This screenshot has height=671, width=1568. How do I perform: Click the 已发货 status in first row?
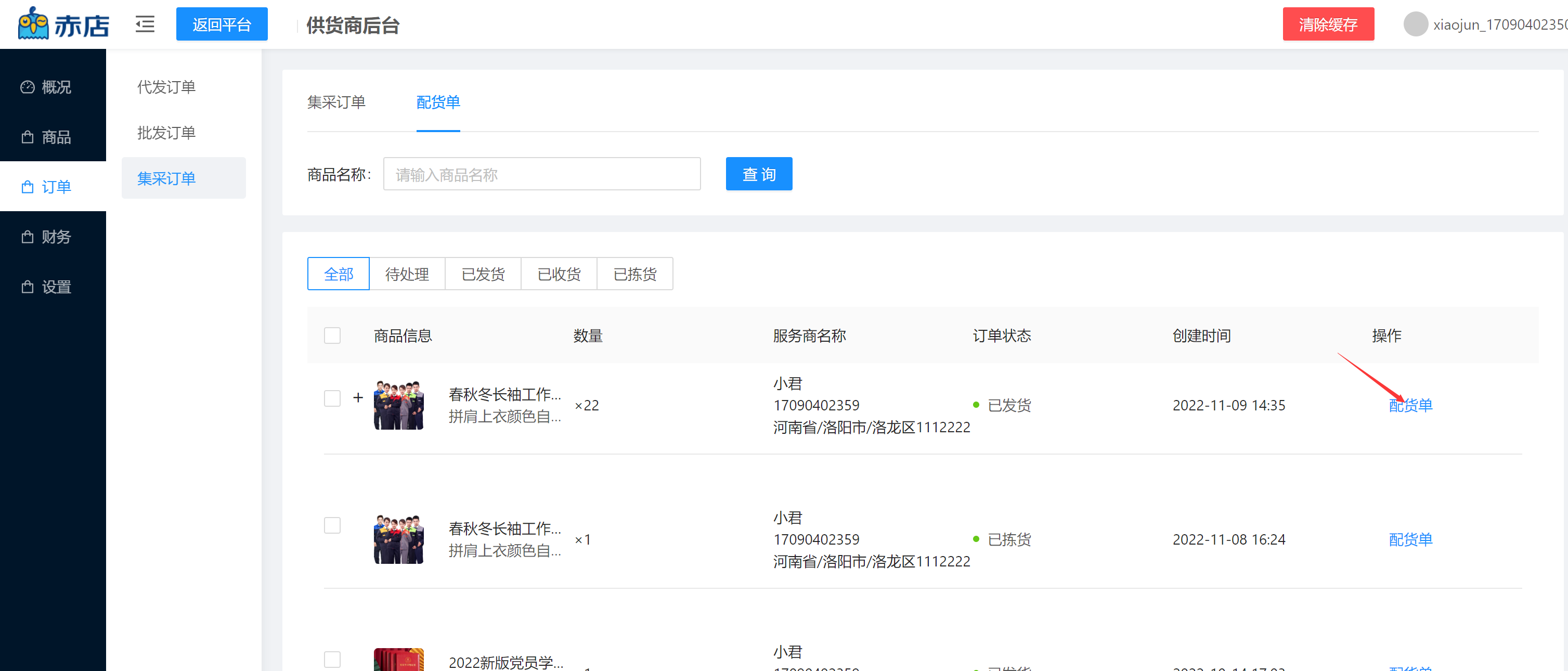point(1008,406)
